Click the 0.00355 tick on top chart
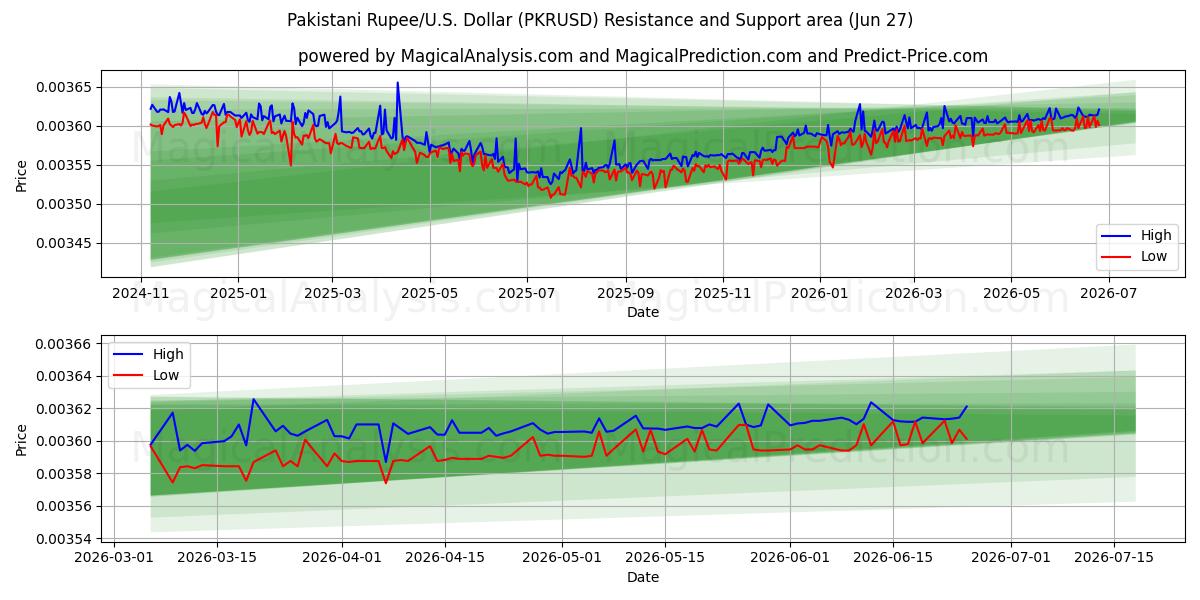This screenshot has width=1200, height=600. coord(65,166)
